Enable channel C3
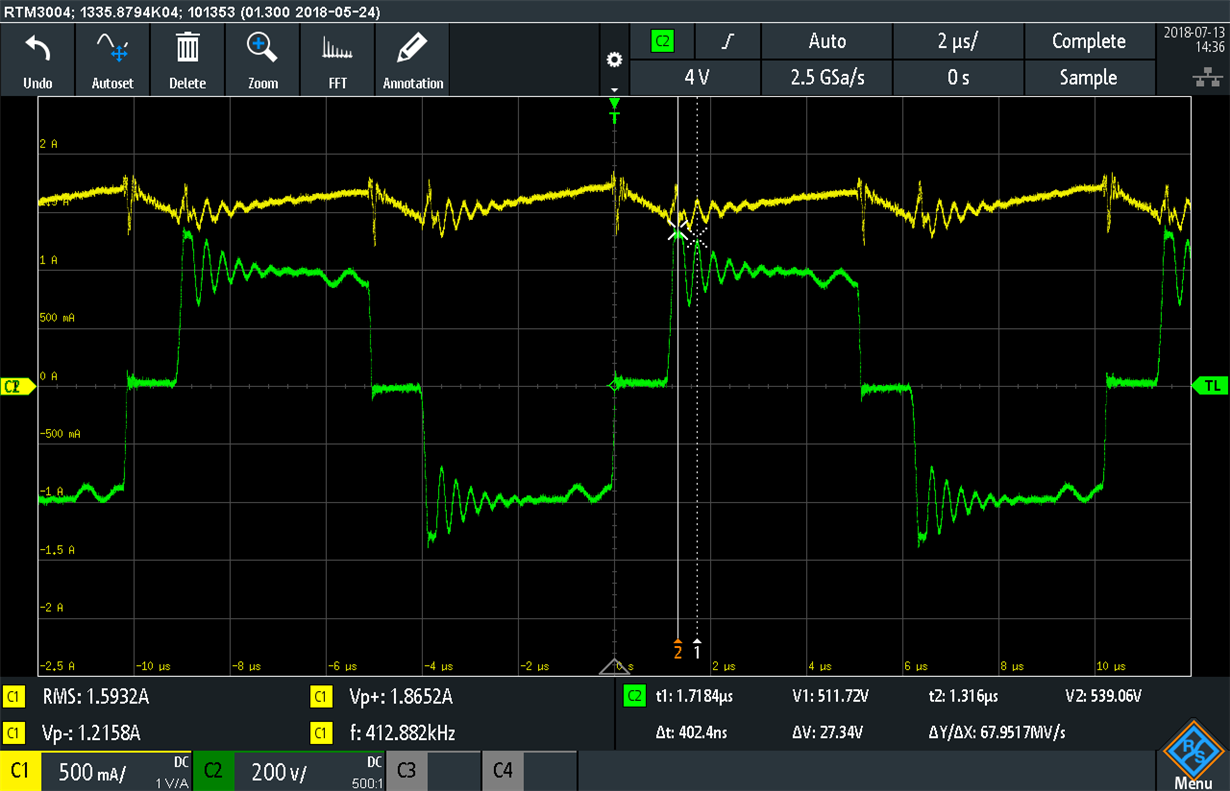The image size is (1230, 791). coord(432,771)
